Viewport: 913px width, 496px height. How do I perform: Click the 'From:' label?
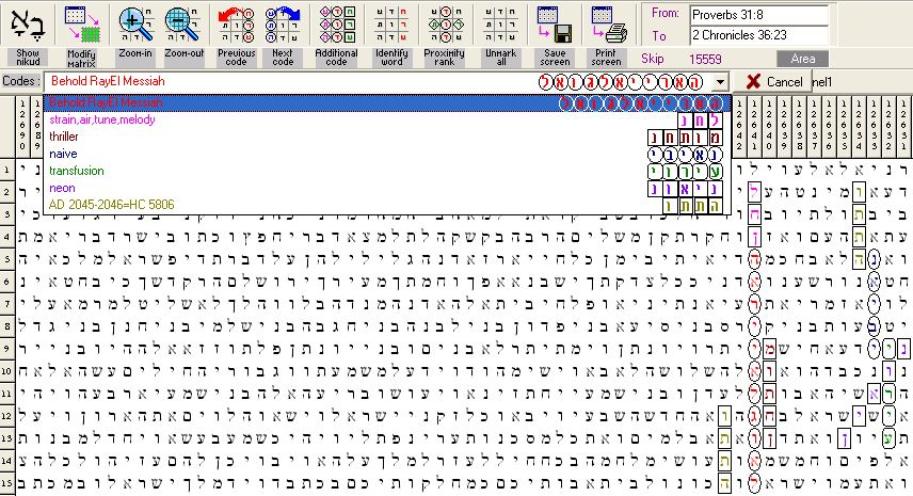click(665, 13)
